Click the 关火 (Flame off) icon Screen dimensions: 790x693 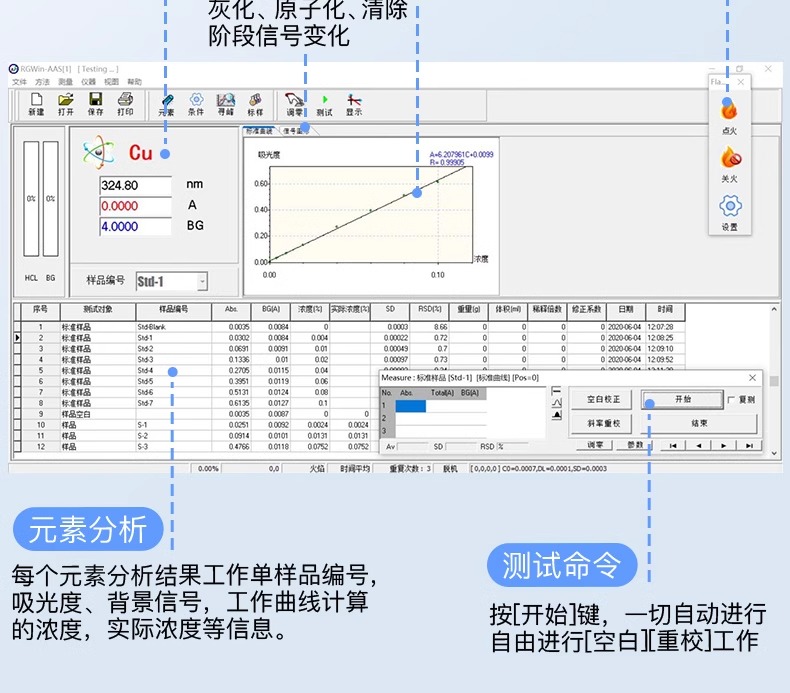[x=729, y=158]
